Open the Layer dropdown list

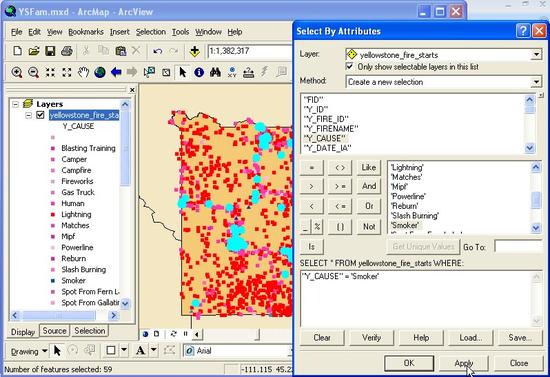pos(536,55)
